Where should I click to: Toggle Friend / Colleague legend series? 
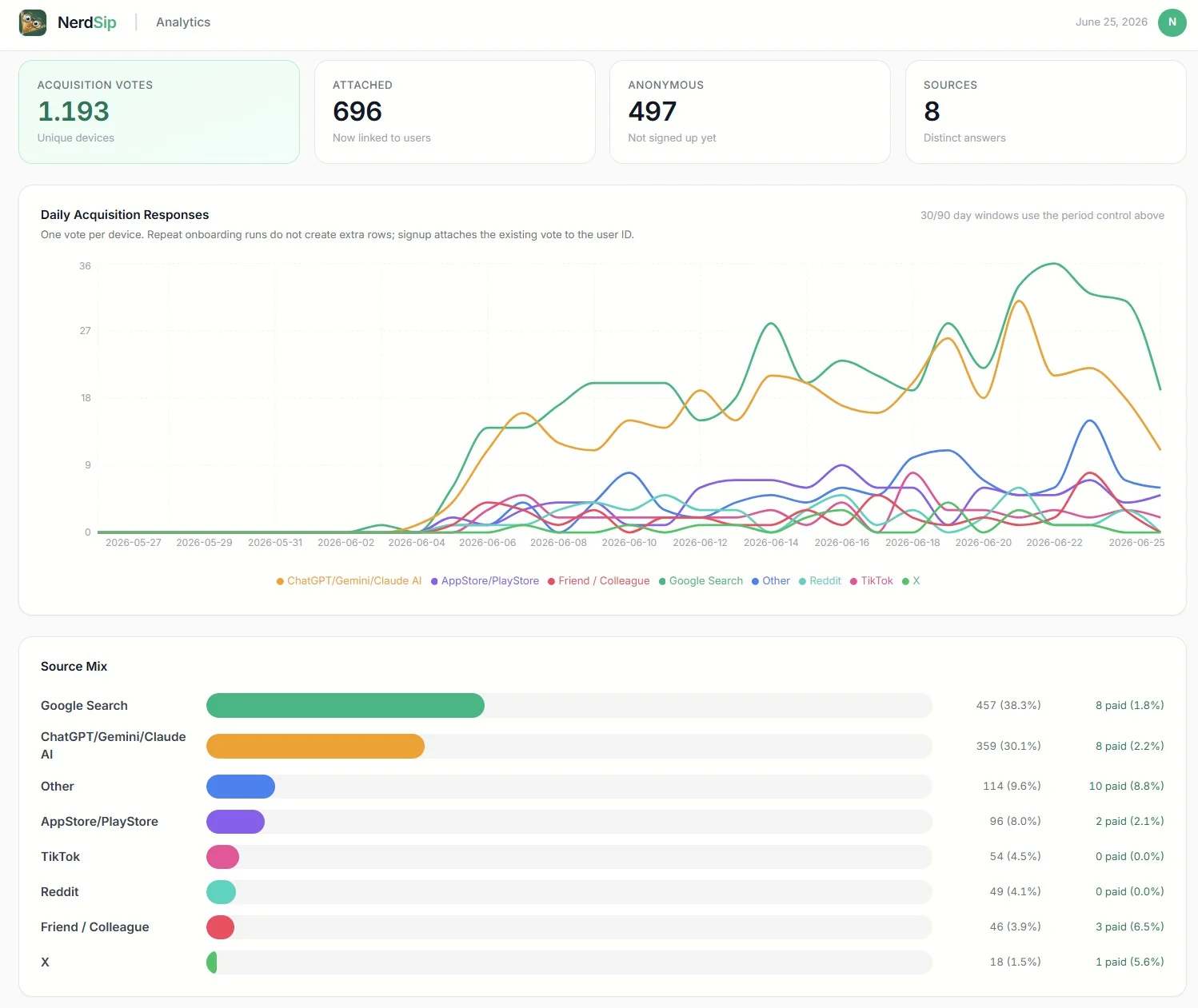click(598, 581)
